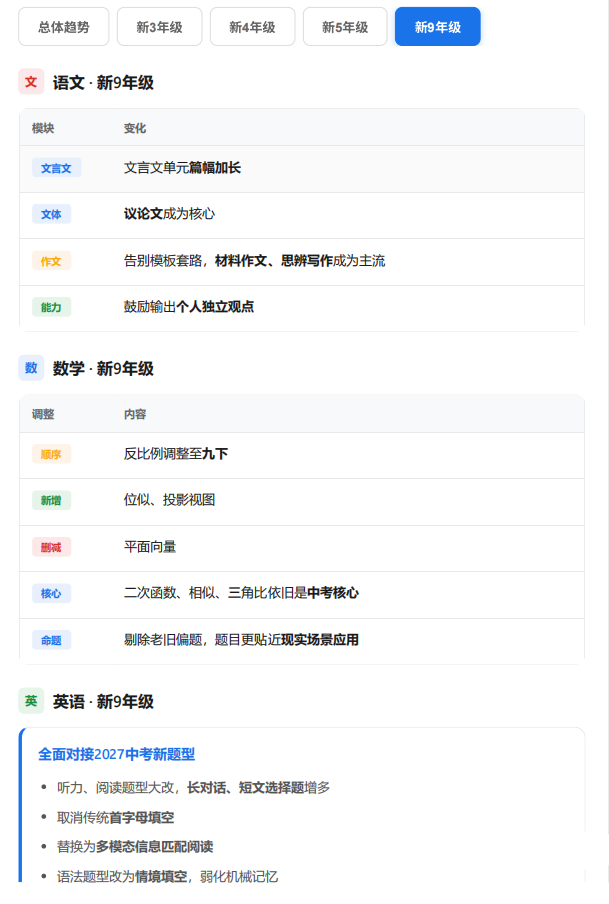609x904 pixels.
Task: Click the blue 核心 tag badge
Action: pos(51,593)
